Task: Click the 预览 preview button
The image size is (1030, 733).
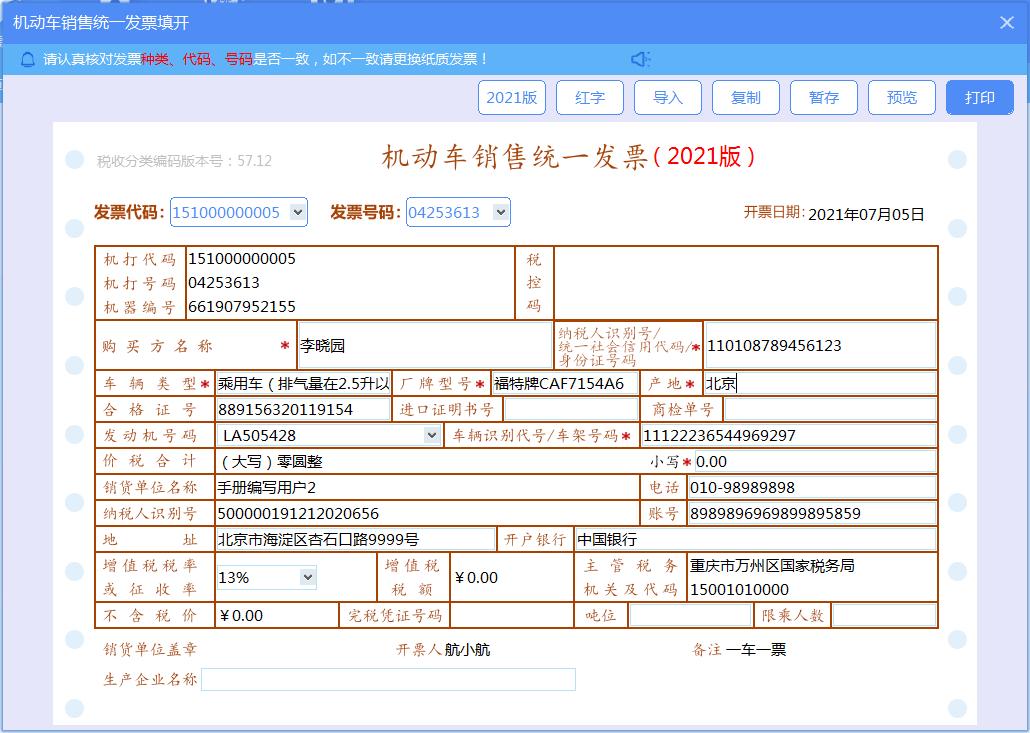Action: [901, 97]
